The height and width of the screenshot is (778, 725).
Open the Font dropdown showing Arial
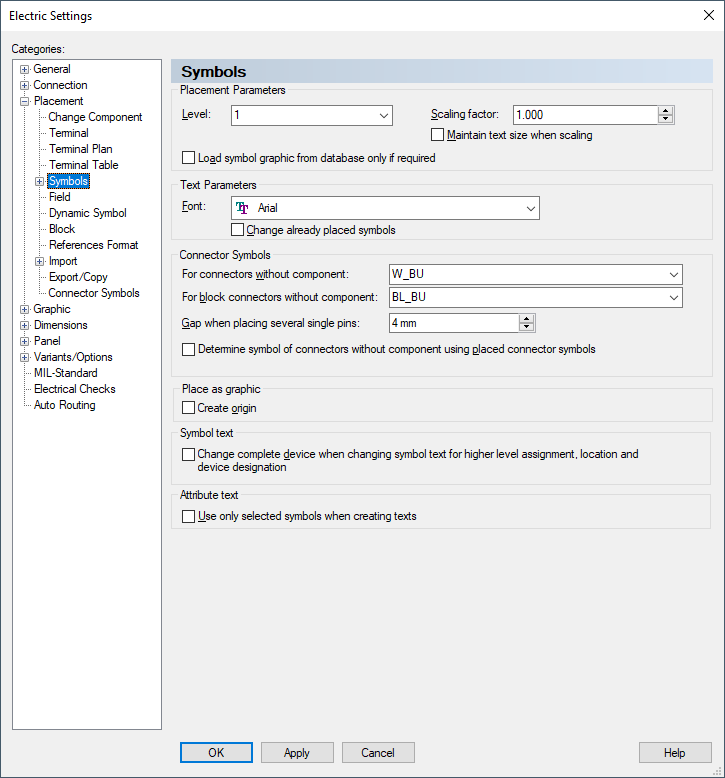[x=530, y=208]
